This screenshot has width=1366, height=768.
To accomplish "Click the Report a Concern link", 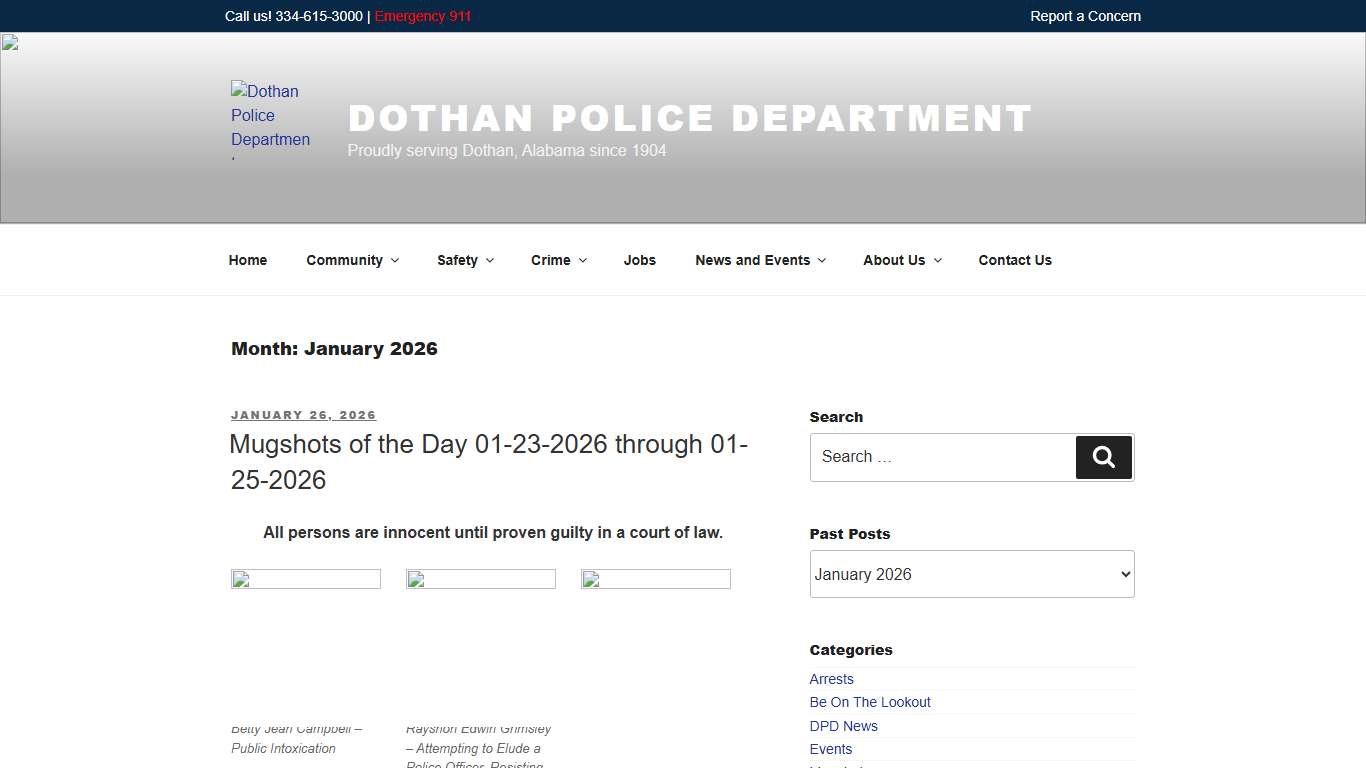I will (x=1085, y=16).
